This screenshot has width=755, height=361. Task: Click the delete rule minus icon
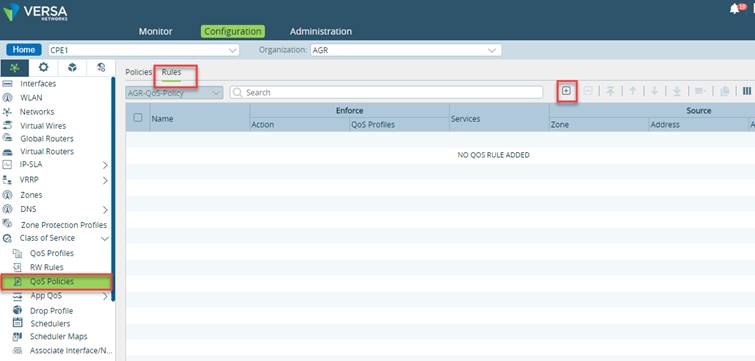588,90
